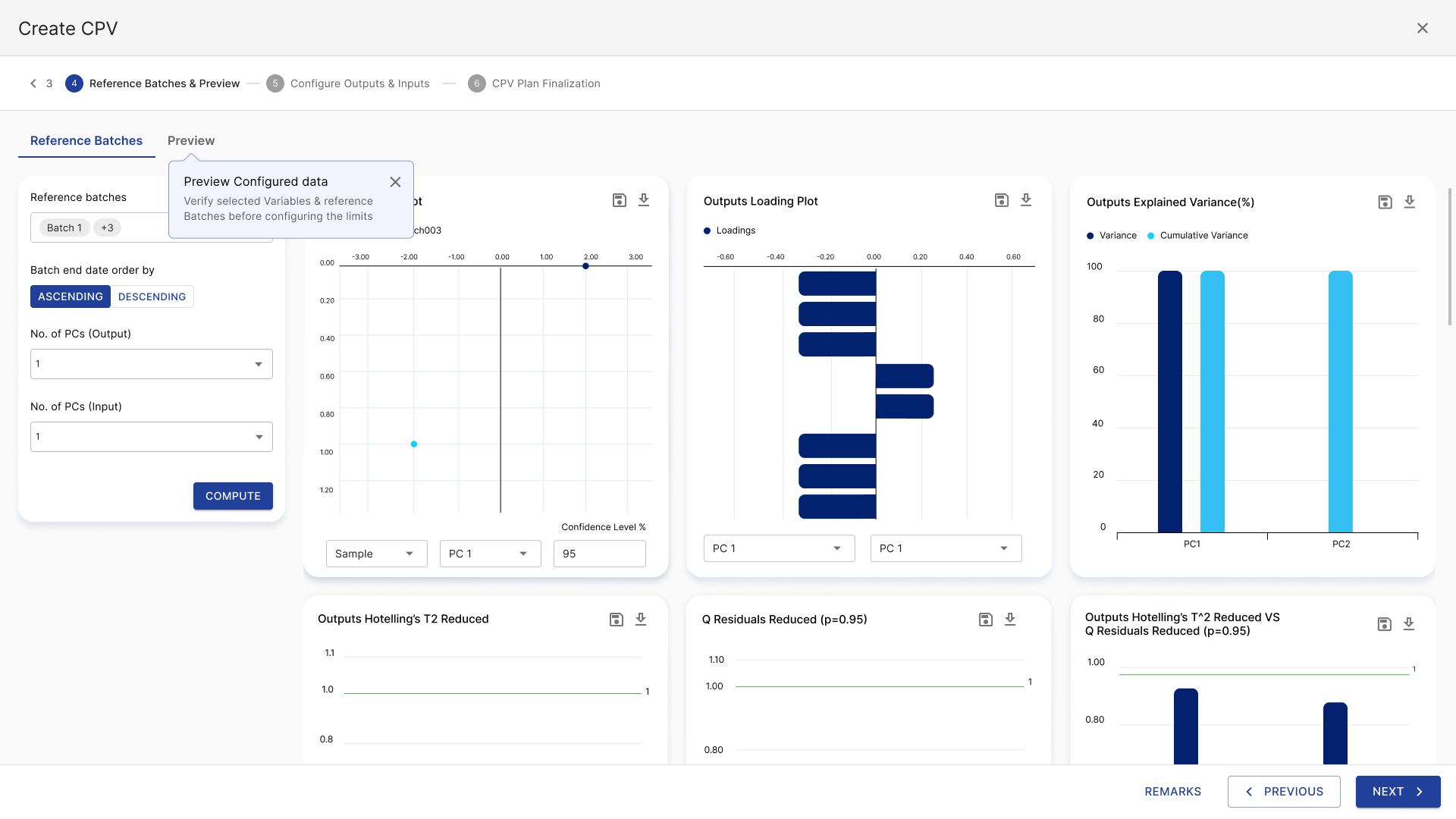Save the Outputs Explained Variance chart

point(1385,202)
